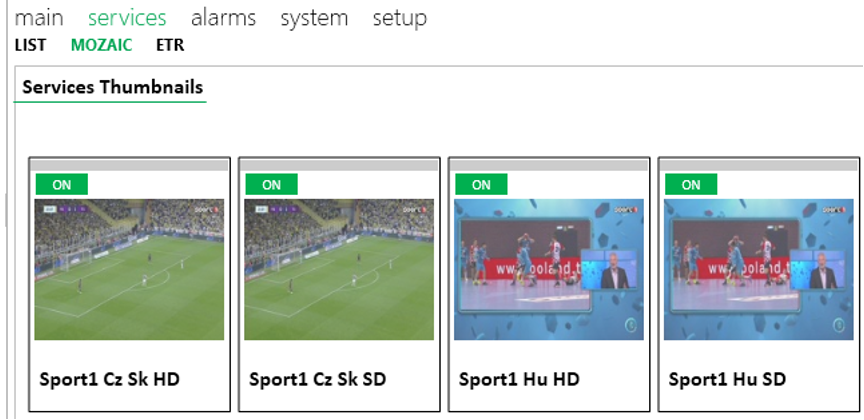Open Sport1 Cz Sk SD football thumbnail
Screen dimensions: 864x420
point(339,270)
